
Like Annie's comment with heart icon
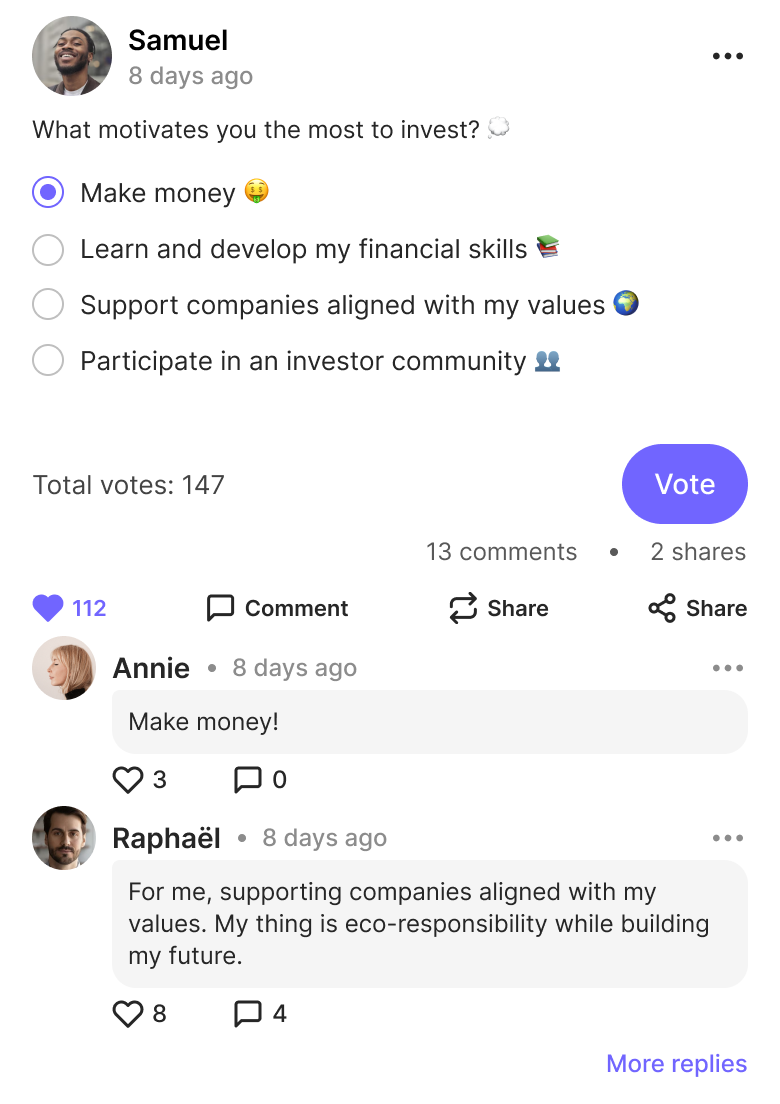[127, 779]
